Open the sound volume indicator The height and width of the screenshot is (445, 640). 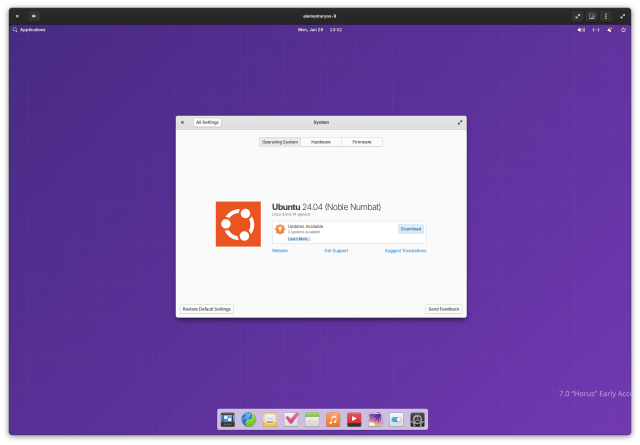tap(581, 30)
